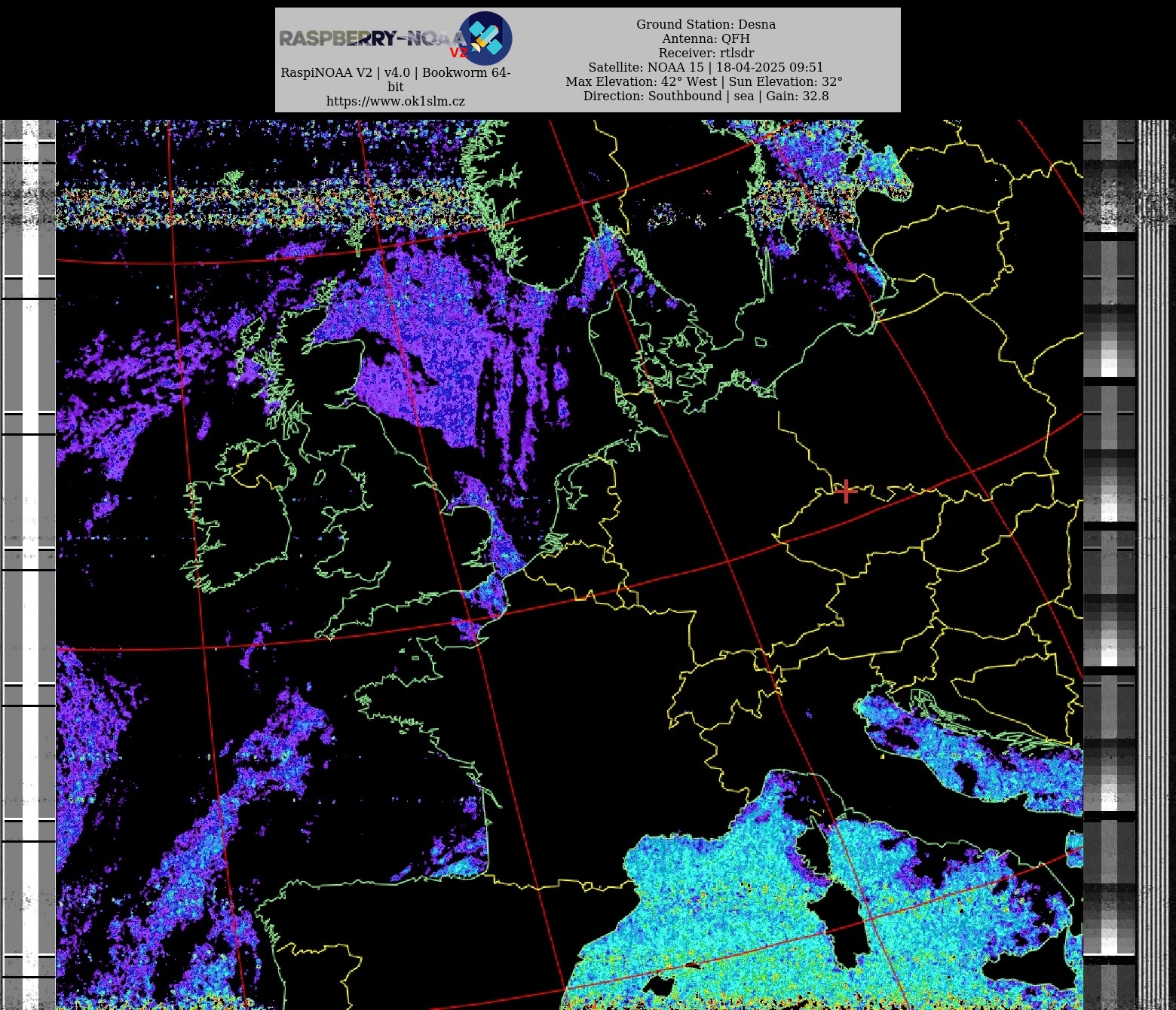Open the https://www.ok1slm.cz link text

coord(396,101)
